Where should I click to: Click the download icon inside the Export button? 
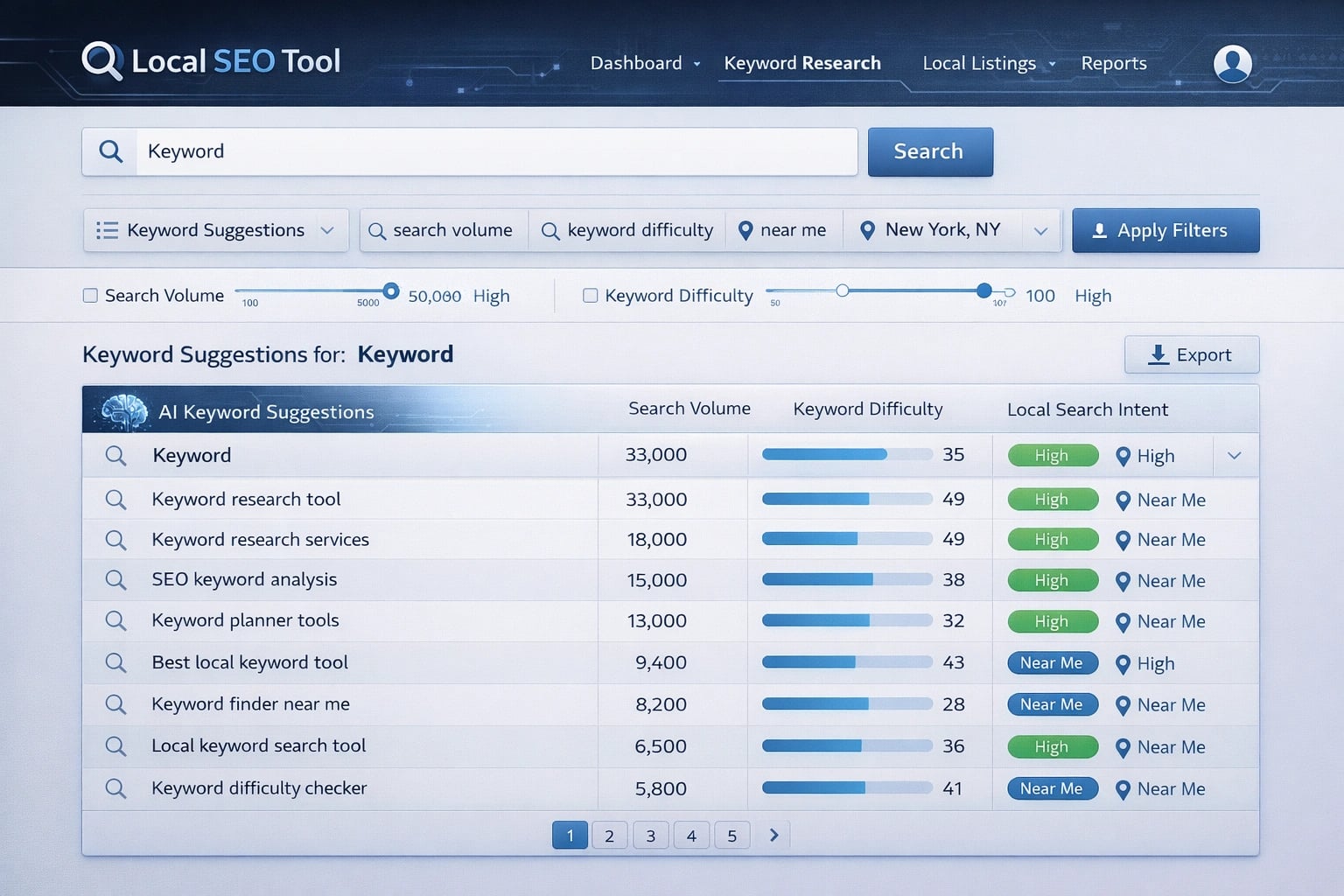pyautogui.click(x=1158, y=354)
